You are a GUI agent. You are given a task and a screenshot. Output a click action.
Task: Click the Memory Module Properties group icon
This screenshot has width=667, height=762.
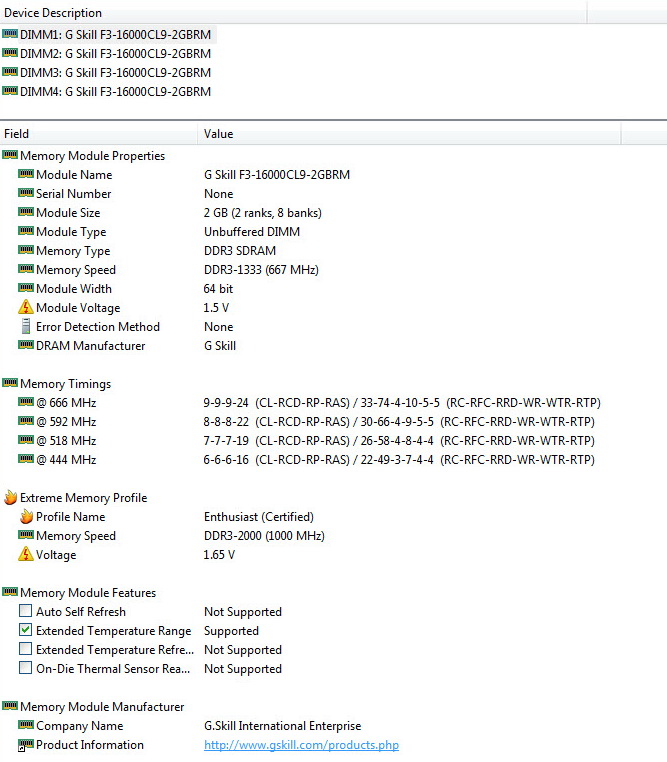coord(10,155)
